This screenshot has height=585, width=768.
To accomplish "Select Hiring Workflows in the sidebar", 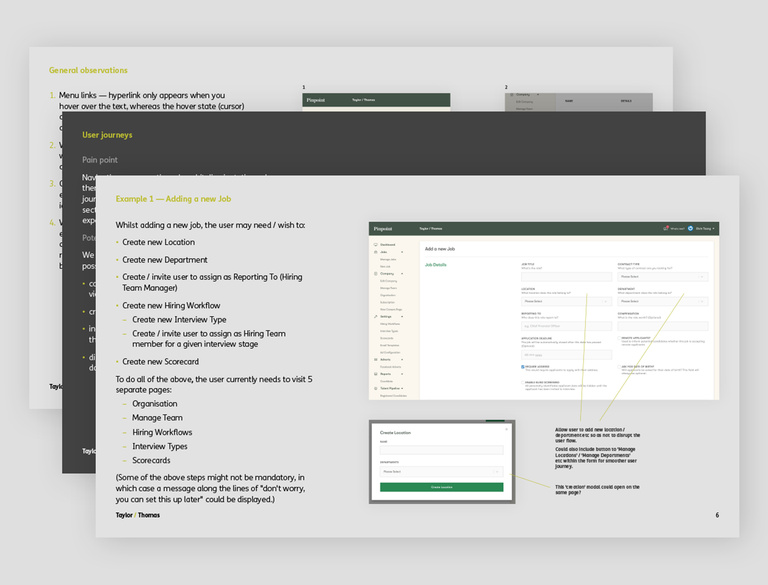I will tap(390, 324).
